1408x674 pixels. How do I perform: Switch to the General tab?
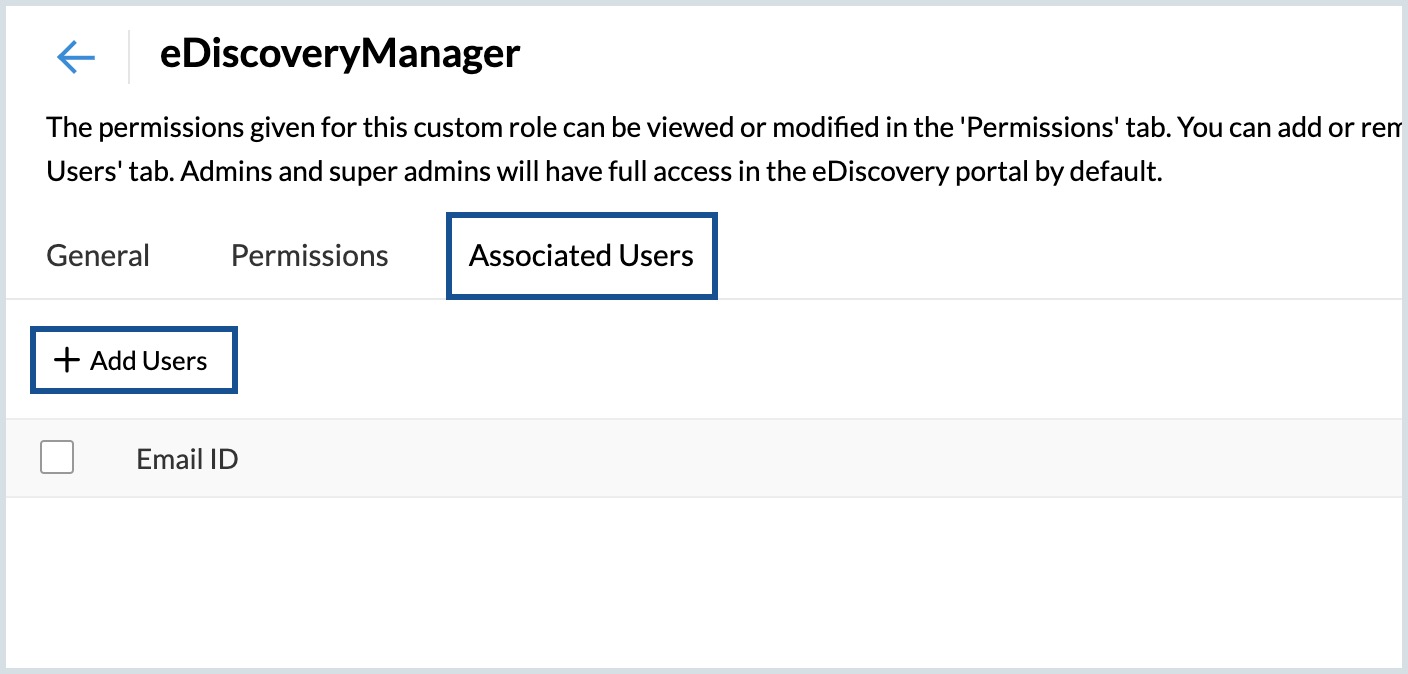pyautogui.click(x=97, y=255)
